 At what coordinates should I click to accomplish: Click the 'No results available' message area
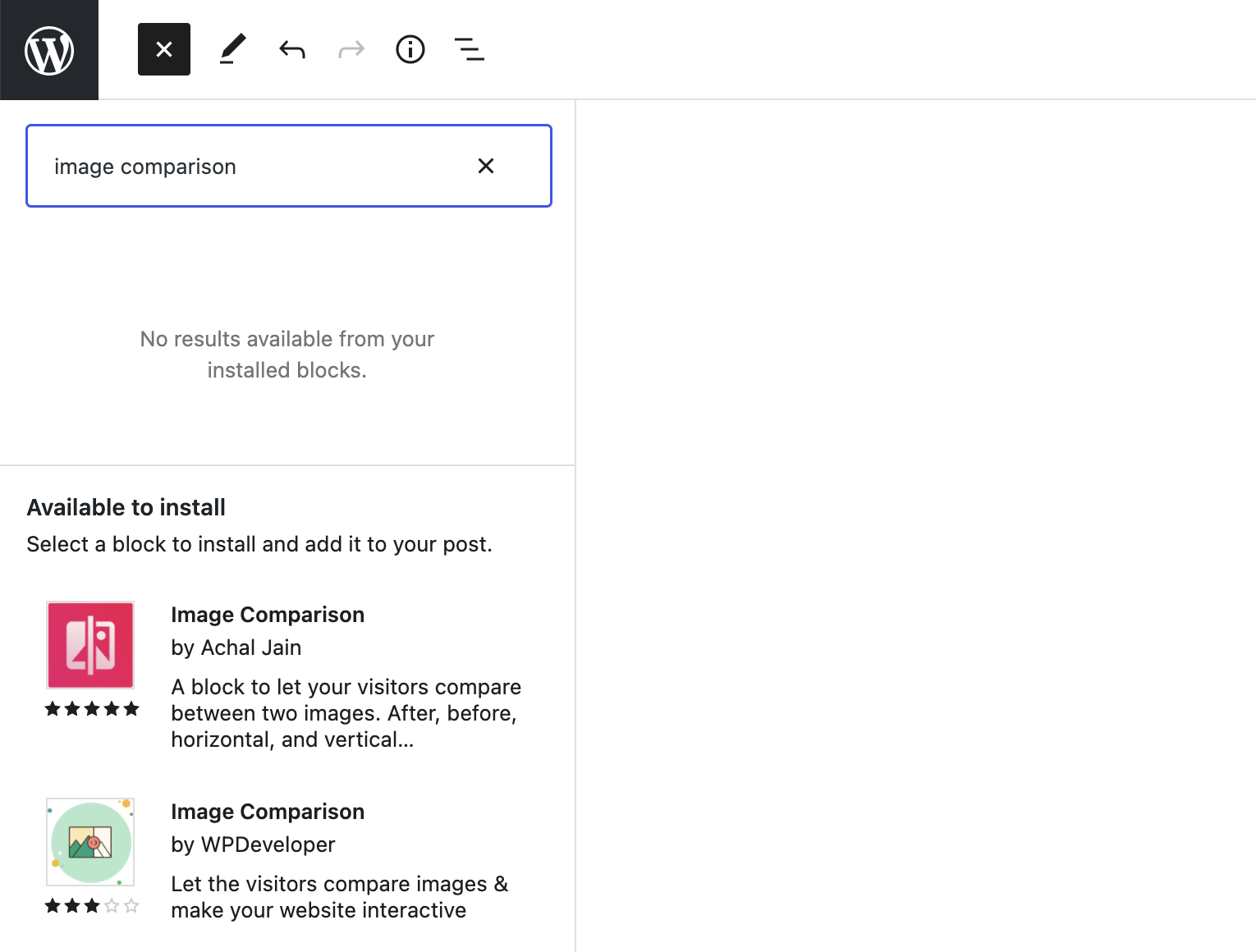(x=286, y=354)
